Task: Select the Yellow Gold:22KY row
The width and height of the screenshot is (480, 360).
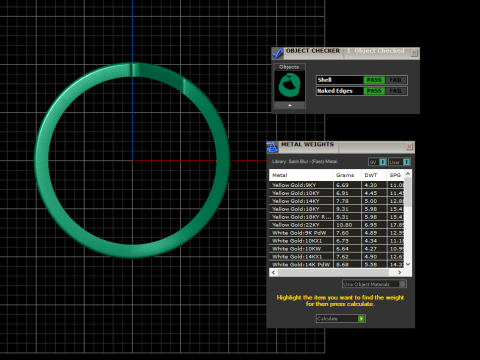Action: pyautogui.click(x=337, y=225)
